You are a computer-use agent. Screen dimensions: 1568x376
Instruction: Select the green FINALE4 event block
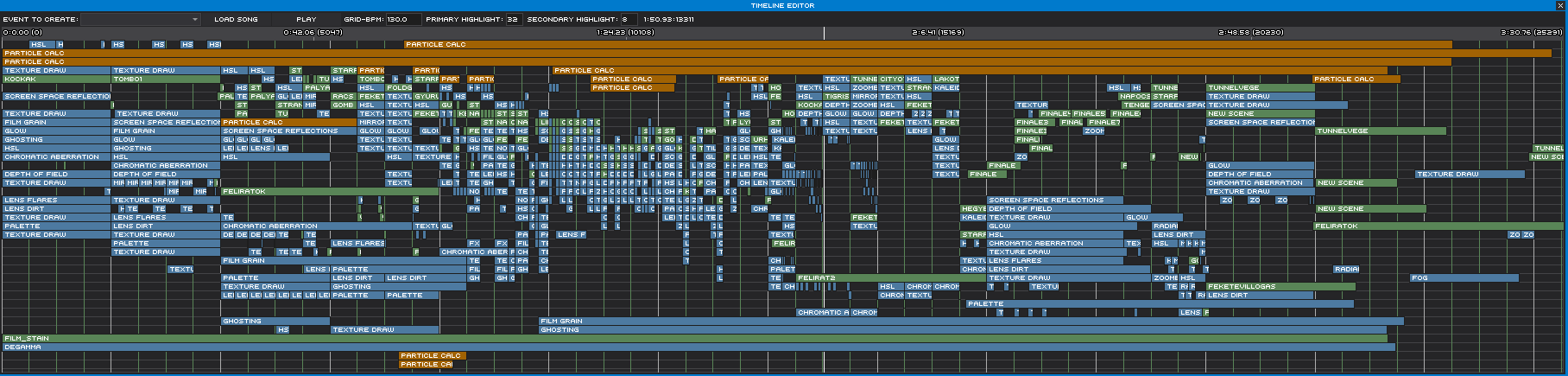click(1055, 114)
